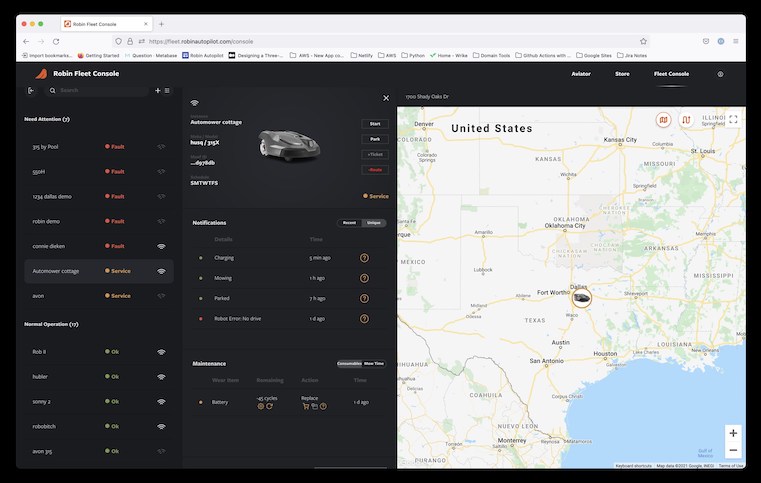The image size is (761, 483).
Task: Click the wifi icon for sonny 2
Action: (x=161, y=402)
